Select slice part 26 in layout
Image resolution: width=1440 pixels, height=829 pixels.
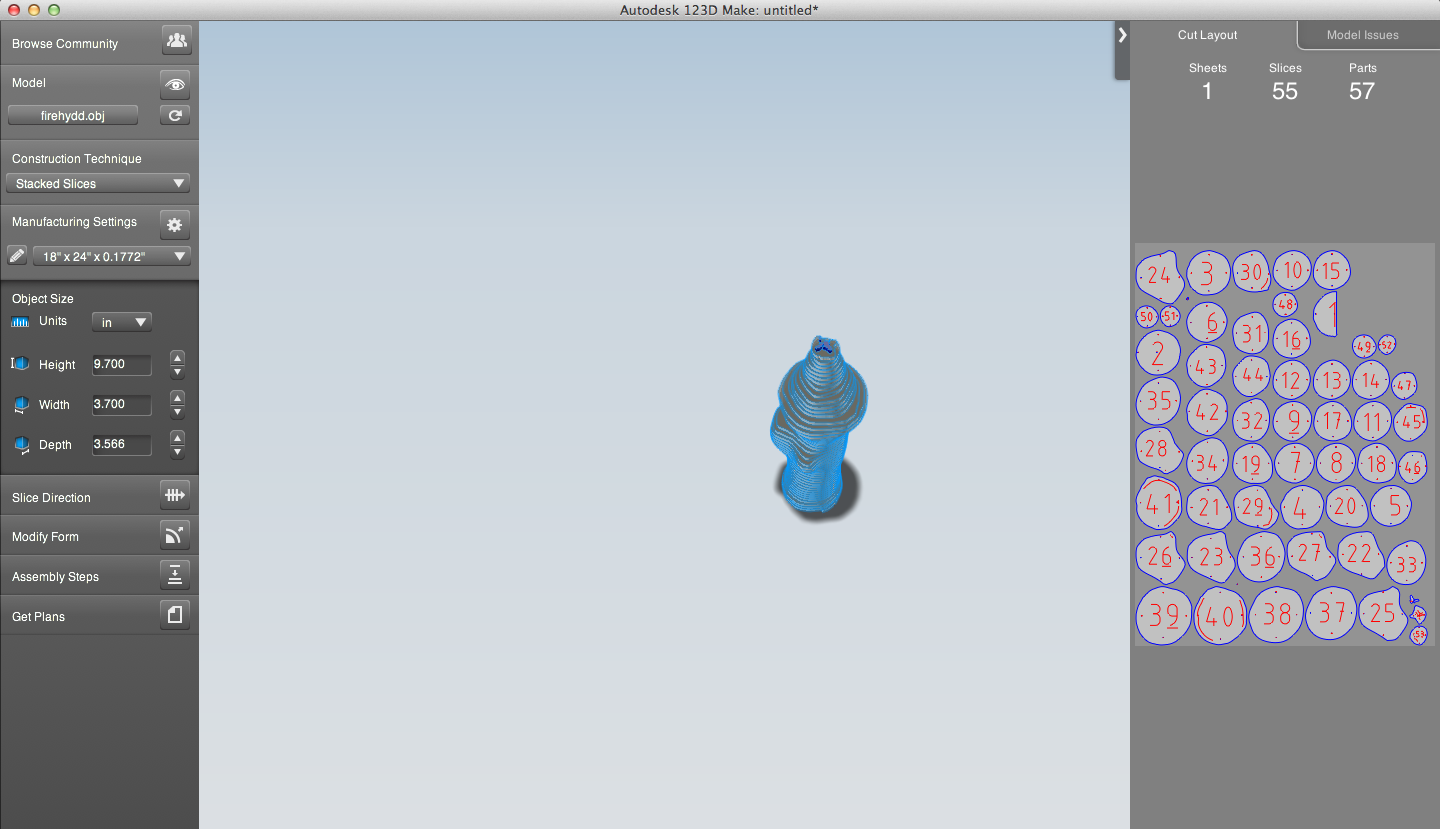[x=1160, y=557]
